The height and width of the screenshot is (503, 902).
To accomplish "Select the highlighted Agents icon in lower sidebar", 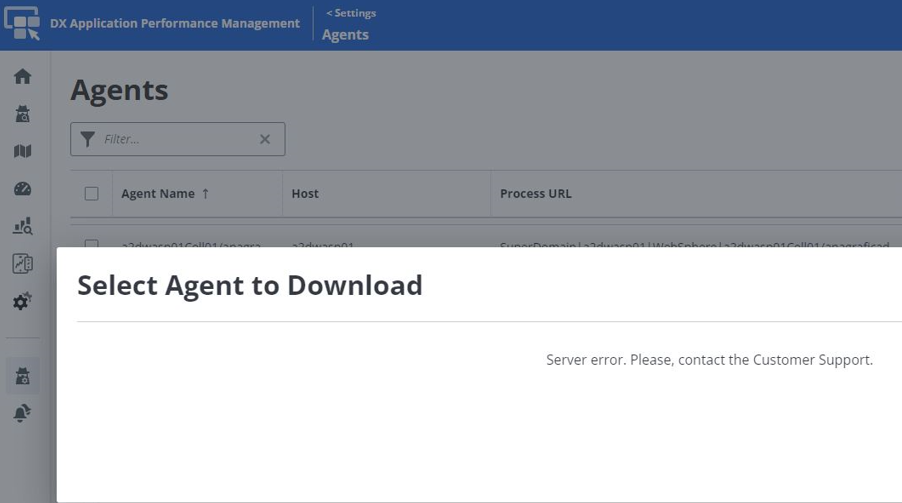I will [22, 376].
